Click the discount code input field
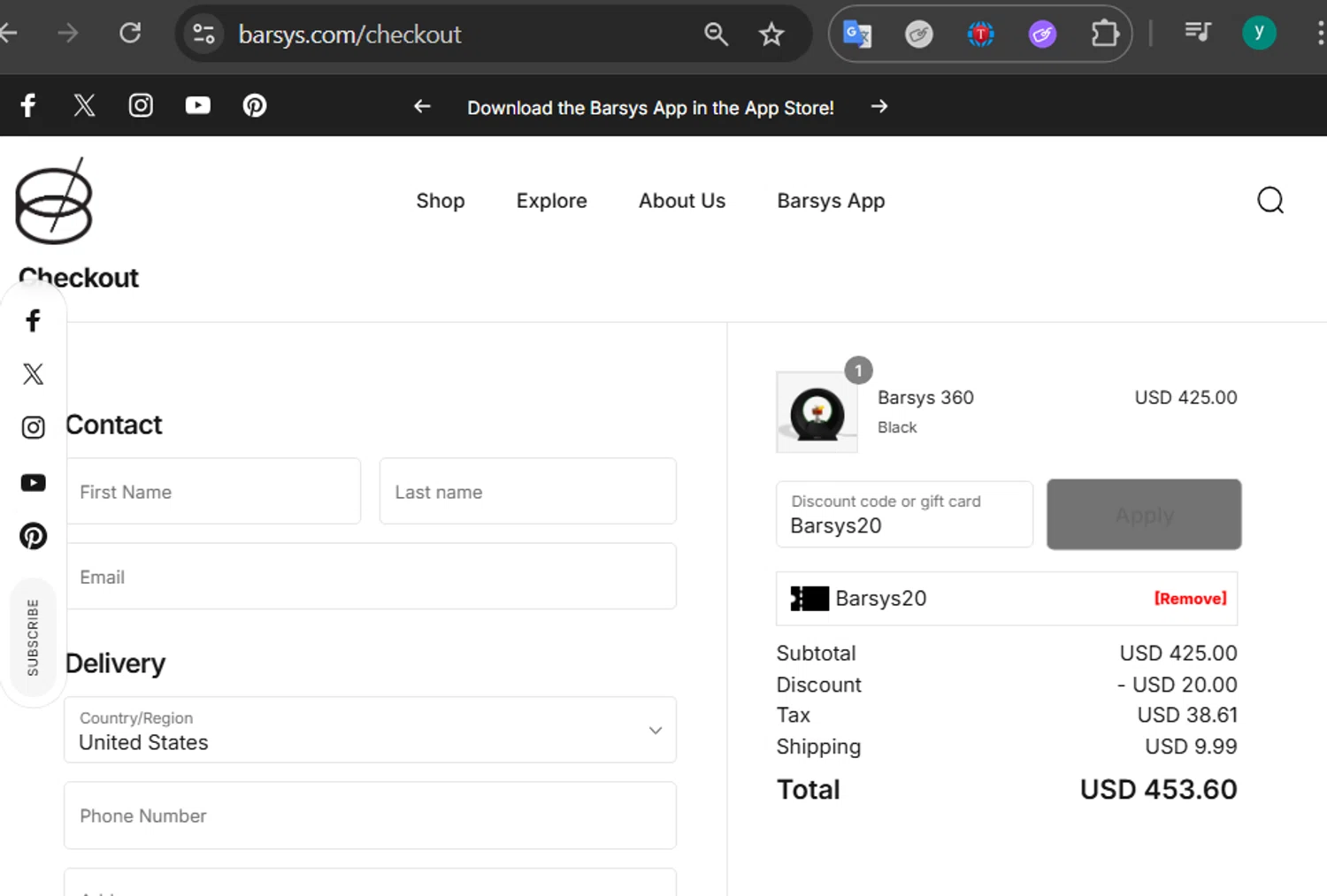This screenshot has height=896, width=1327. pos(904,514)
